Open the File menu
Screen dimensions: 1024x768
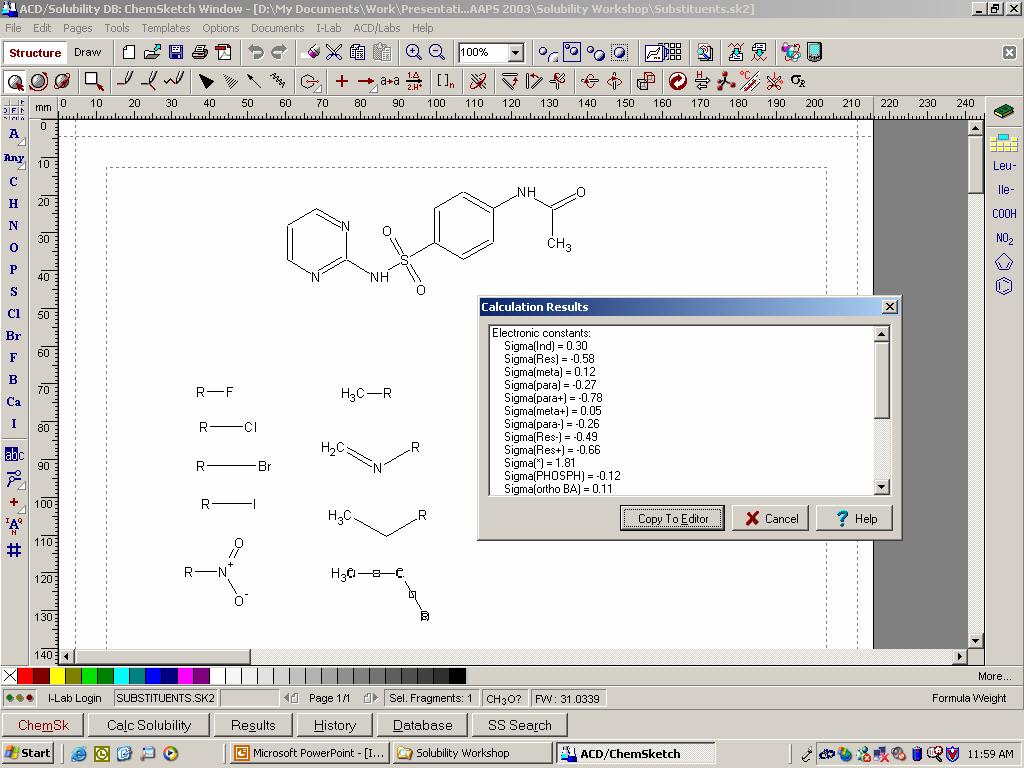[x=13, y=28]
